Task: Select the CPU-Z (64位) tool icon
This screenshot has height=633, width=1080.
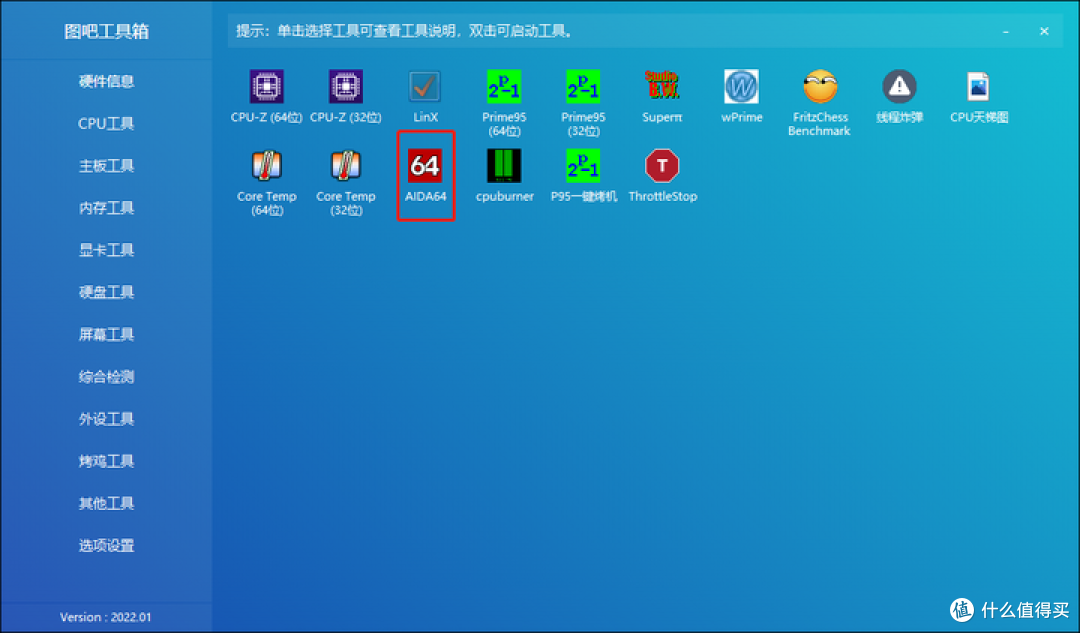Action: coord(267,87)
